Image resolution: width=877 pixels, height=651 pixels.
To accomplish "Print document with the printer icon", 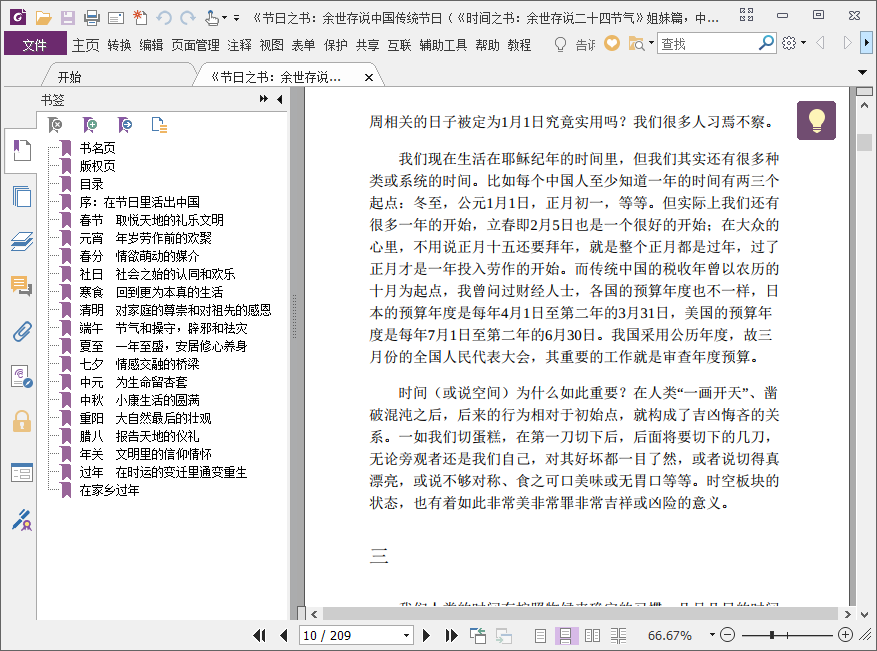I will [92, 18].
